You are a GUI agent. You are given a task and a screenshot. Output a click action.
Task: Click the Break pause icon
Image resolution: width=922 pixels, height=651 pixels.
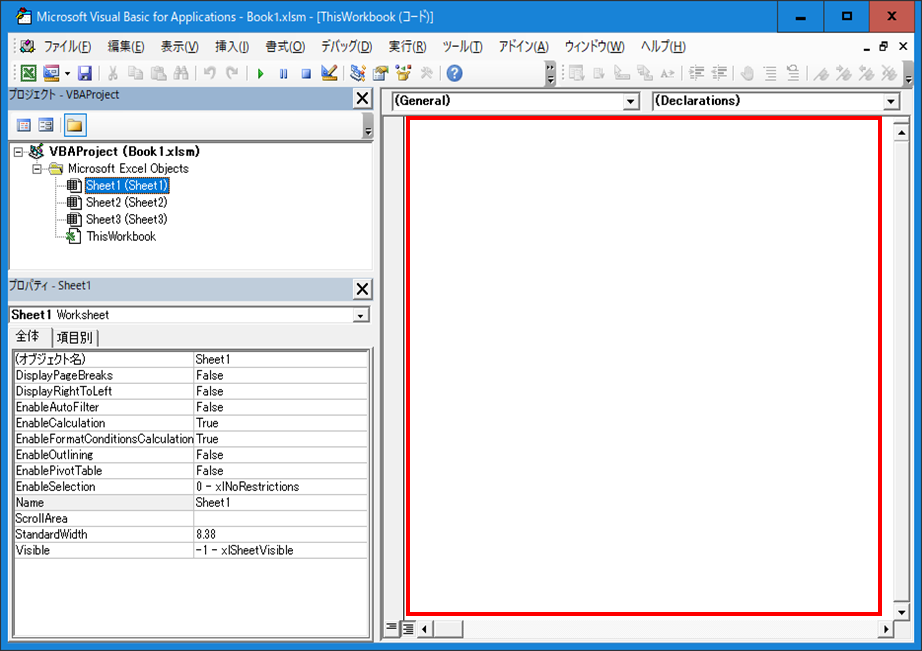[x=283, y=74]
